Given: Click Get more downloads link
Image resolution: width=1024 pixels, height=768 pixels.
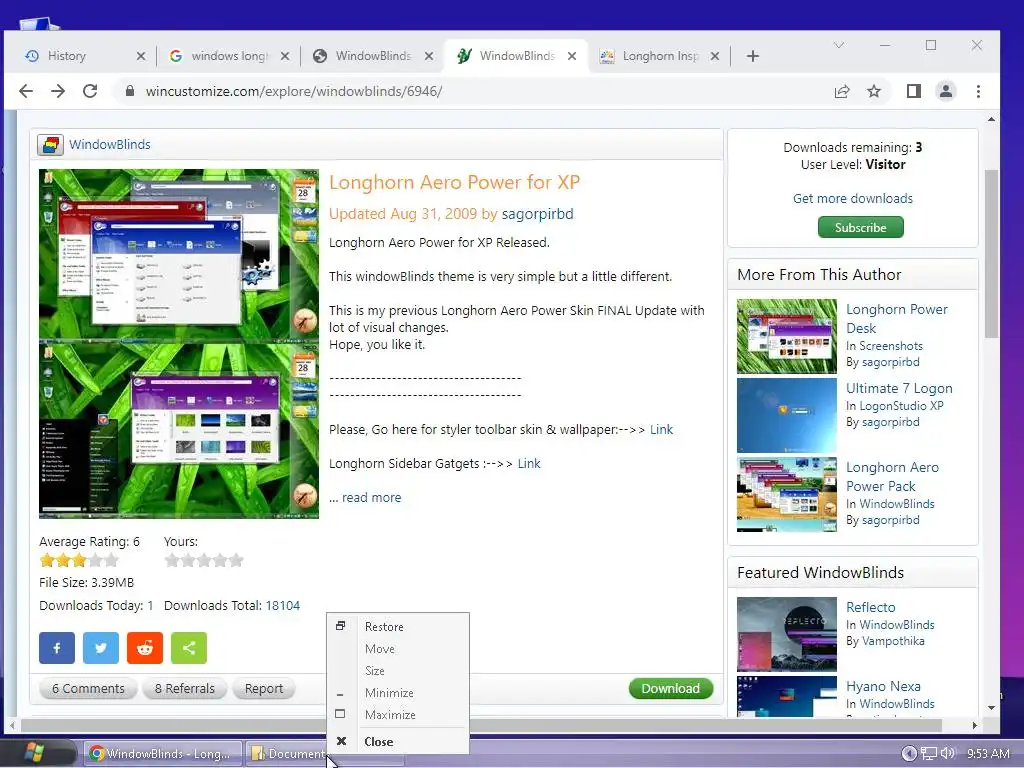Looking at the screenshot, I should coord(853,199).
